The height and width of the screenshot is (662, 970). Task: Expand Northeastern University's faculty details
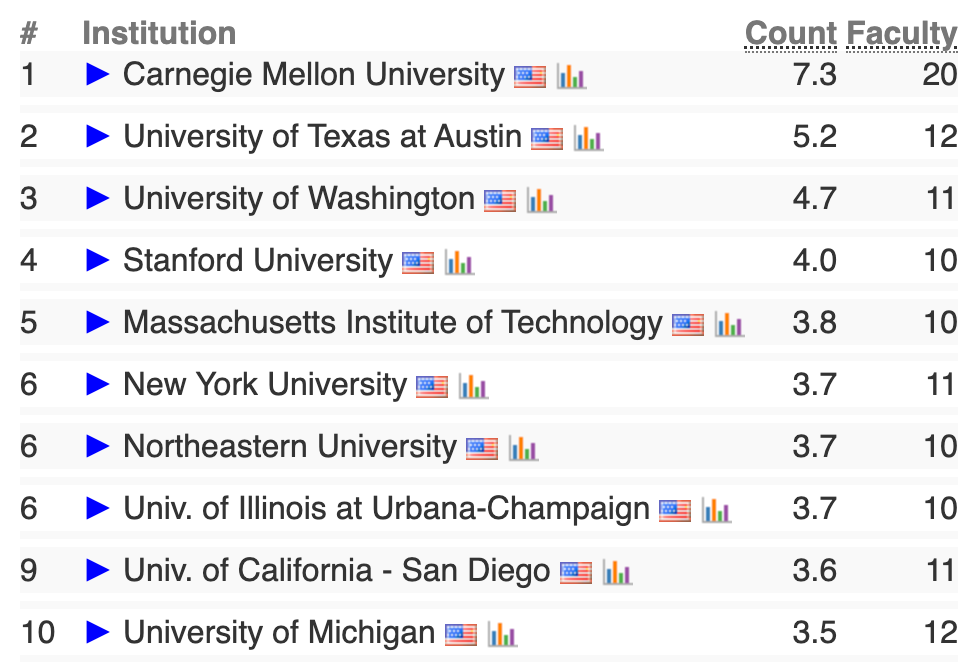click(x=97, y=447)
